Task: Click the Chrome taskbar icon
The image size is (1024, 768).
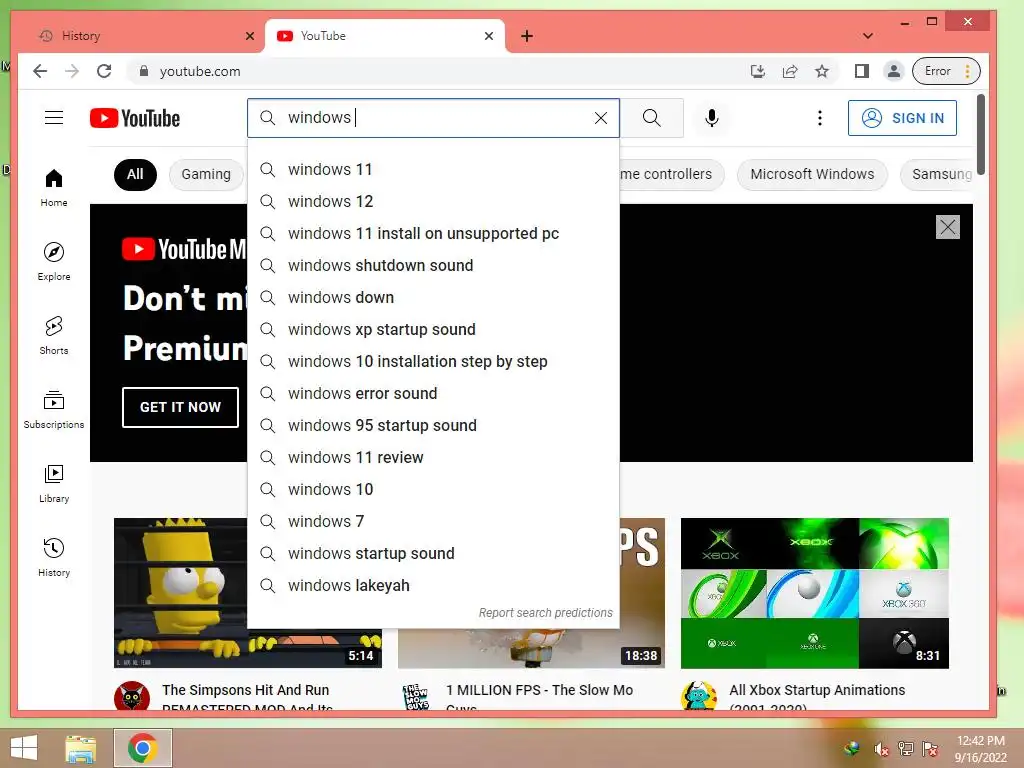Action: coord(142,748)
